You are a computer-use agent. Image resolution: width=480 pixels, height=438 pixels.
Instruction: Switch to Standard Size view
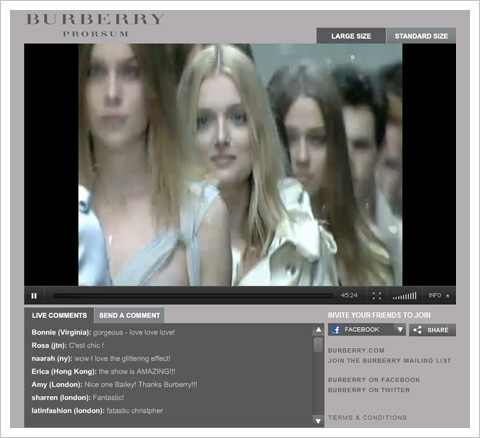tap(421, 36)
